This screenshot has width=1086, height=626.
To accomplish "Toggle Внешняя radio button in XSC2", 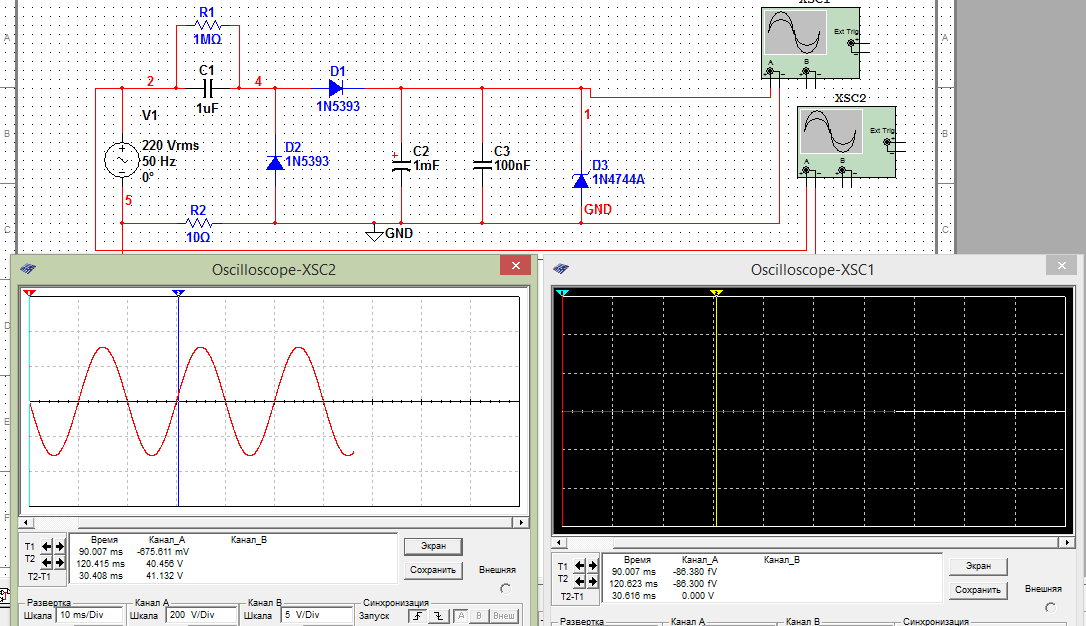I will (506, 589).
